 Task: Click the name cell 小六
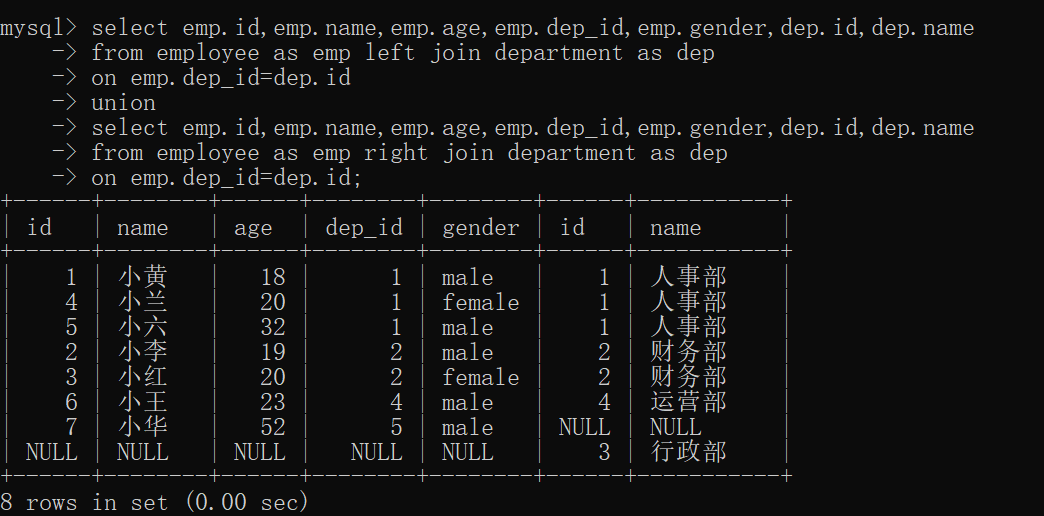pyautogui.click(x=142, y=327)
